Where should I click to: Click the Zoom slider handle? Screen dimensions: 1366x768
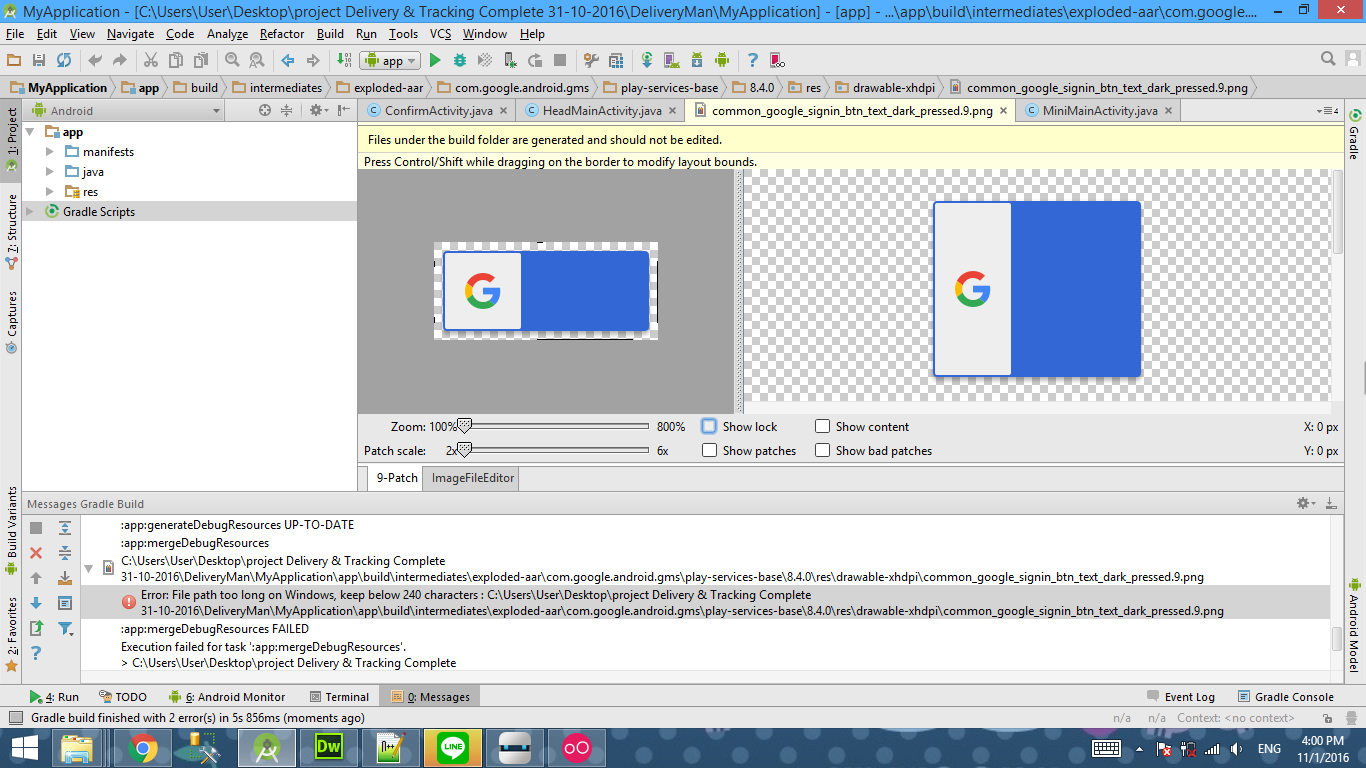coord(464,426)
